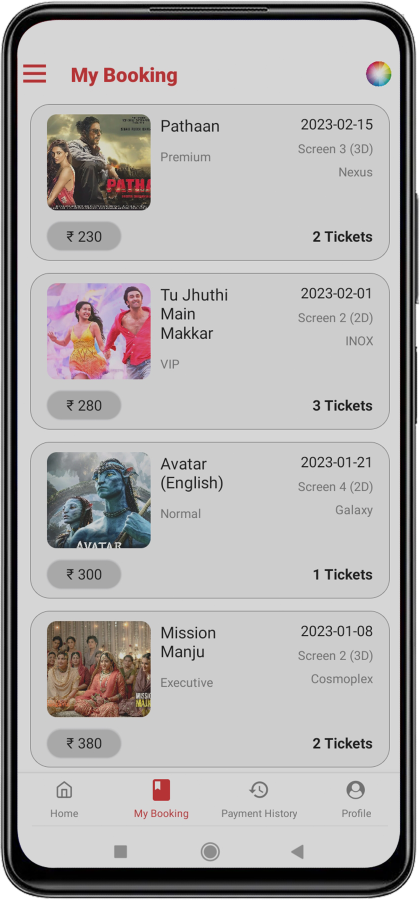Tap the ₹ 230 price chip
The height and width of the screenshot is (900, 420).
(84, 236)
